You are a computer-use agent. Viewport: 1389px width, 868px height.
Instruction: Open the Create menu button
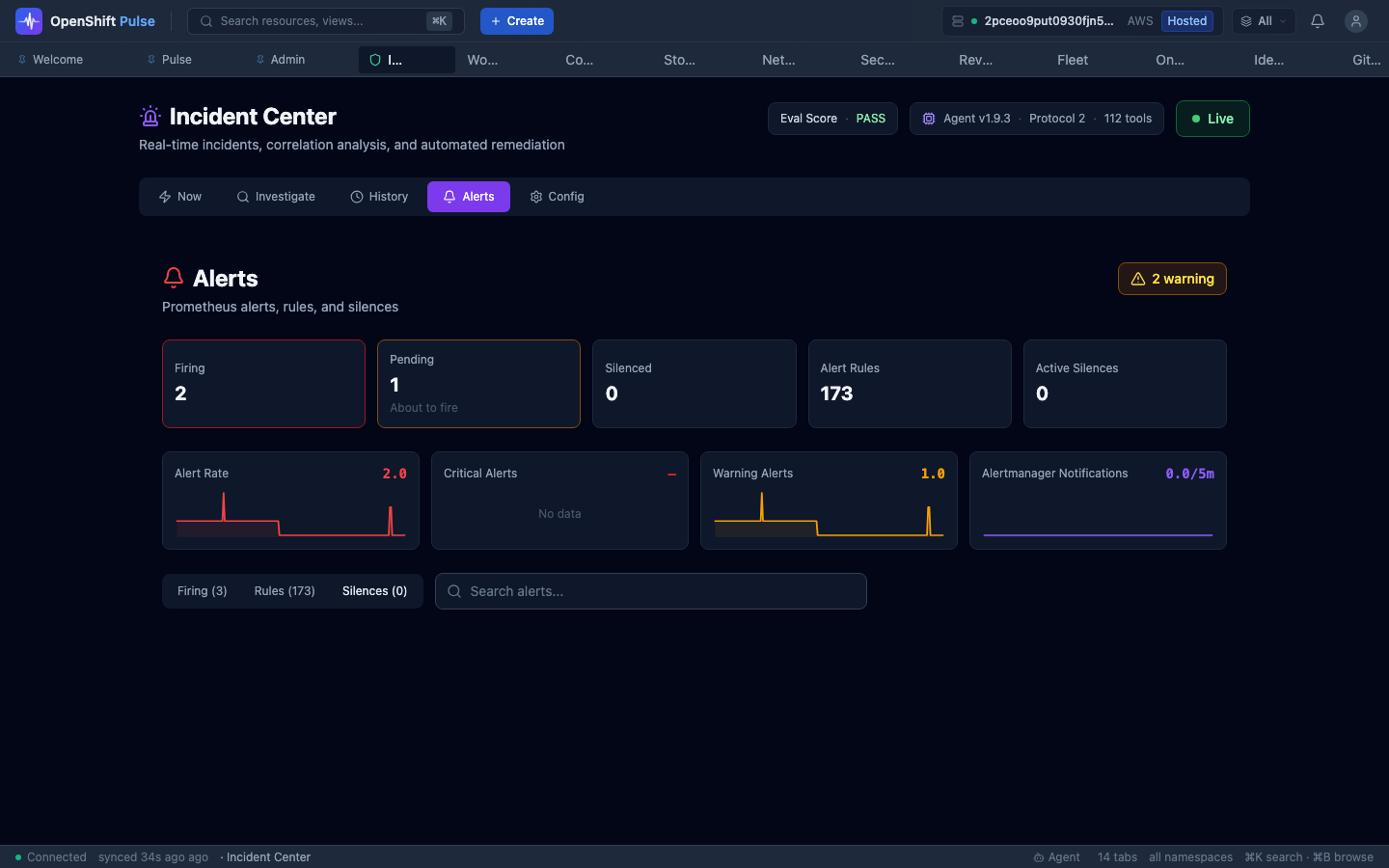(x=517, y=21)
